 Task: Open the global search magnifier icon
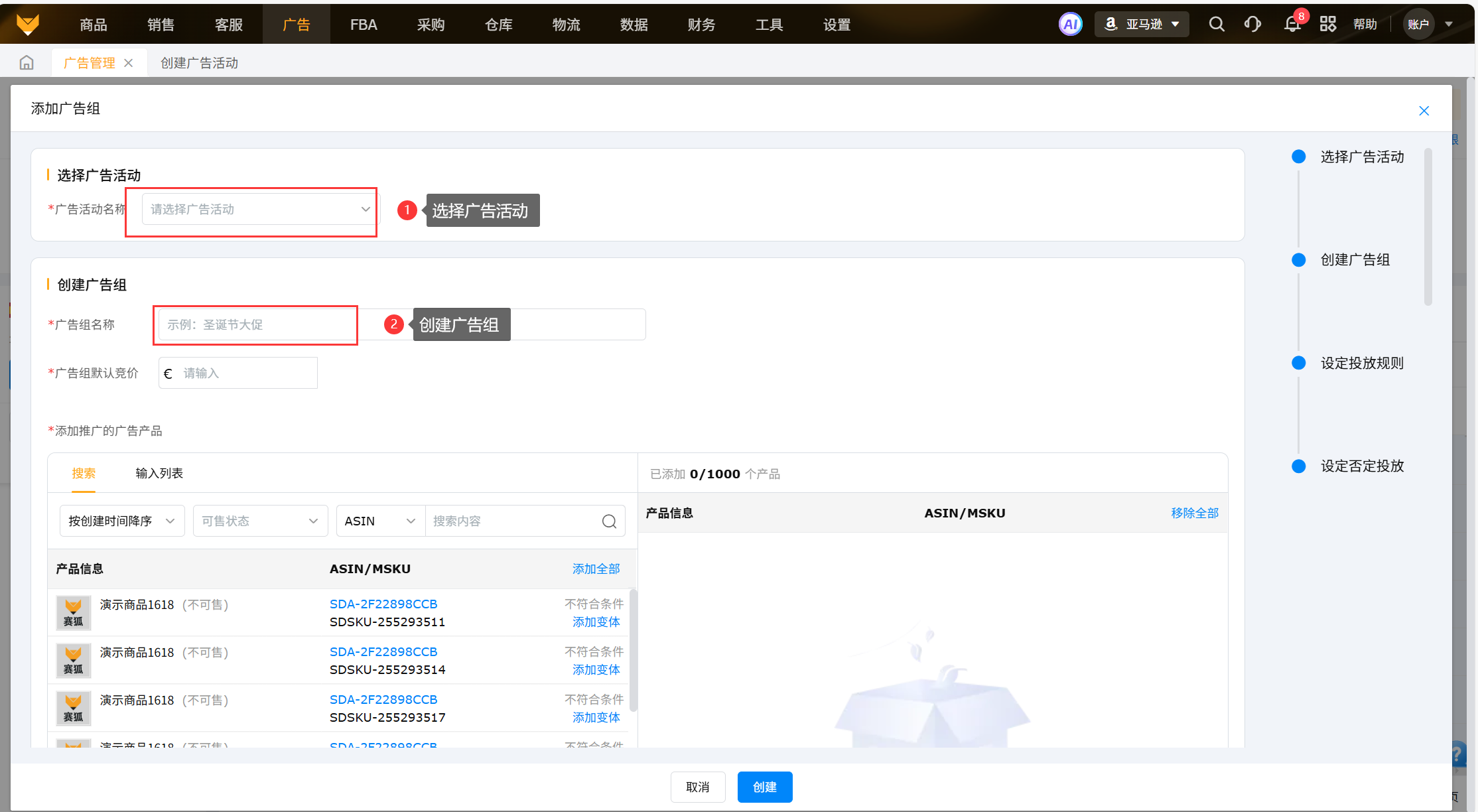click(1216, 25)
